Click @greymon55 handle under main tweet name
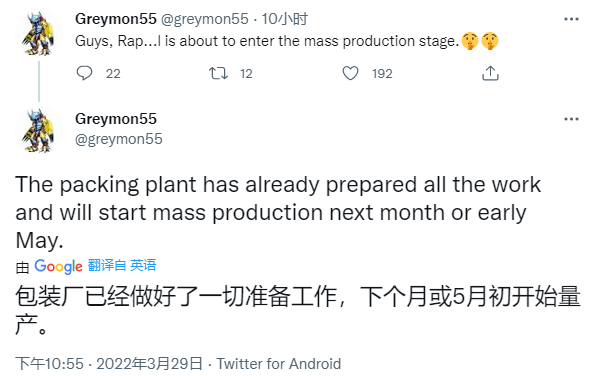Viewport: 591px width, 376px height. [119, 139]
